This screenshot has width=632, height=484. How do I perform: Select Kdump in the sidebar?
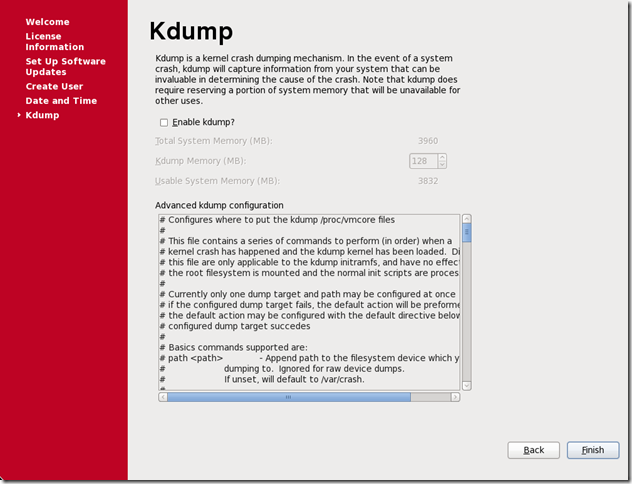click(42, 115)
